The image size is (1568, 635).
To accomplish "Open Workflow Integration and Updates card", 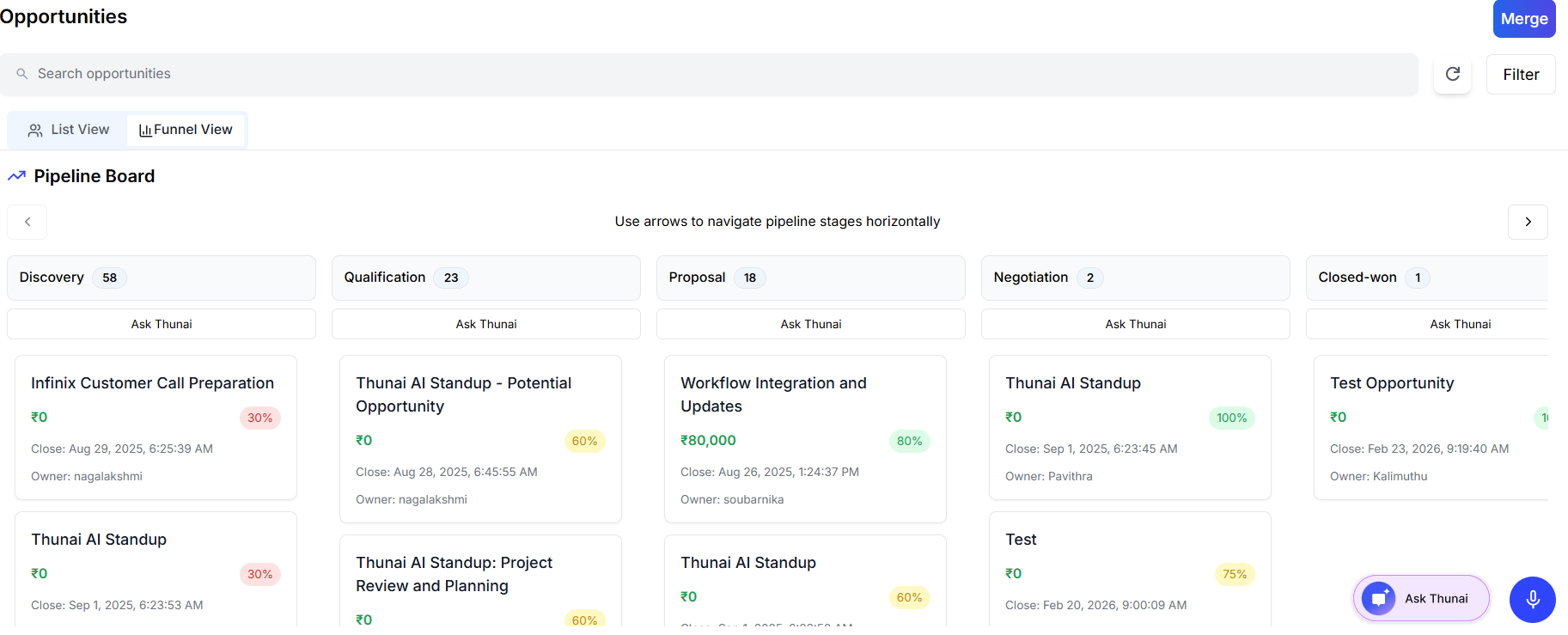I will coord(805,439).
